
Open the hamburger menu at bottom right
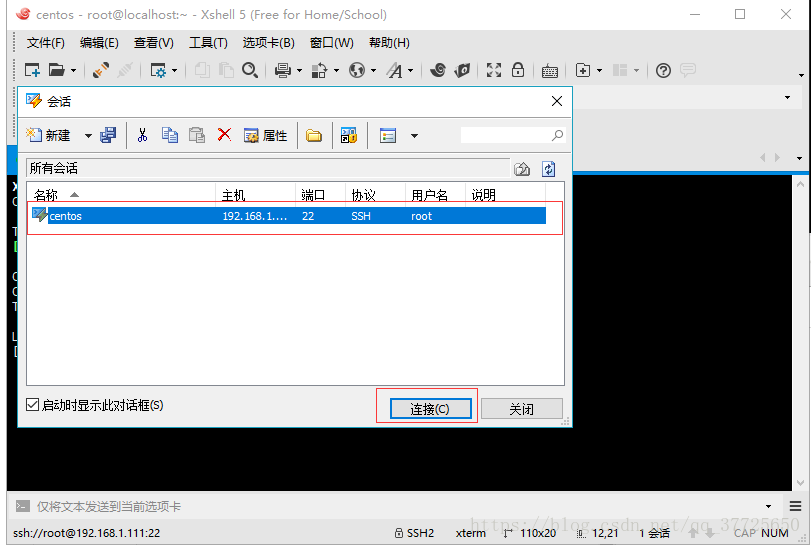coord(795,506)
